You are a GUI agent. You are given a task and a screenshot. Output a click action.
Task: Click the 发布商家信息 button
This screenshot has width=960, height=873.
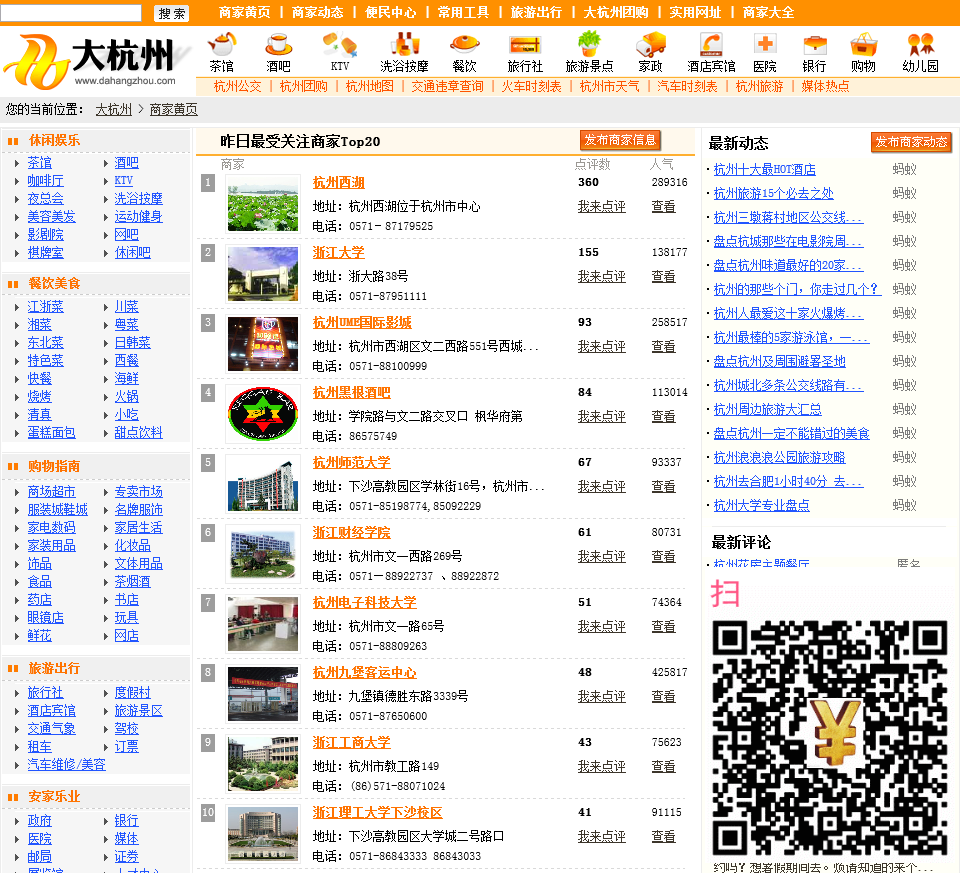coord(620,140)
